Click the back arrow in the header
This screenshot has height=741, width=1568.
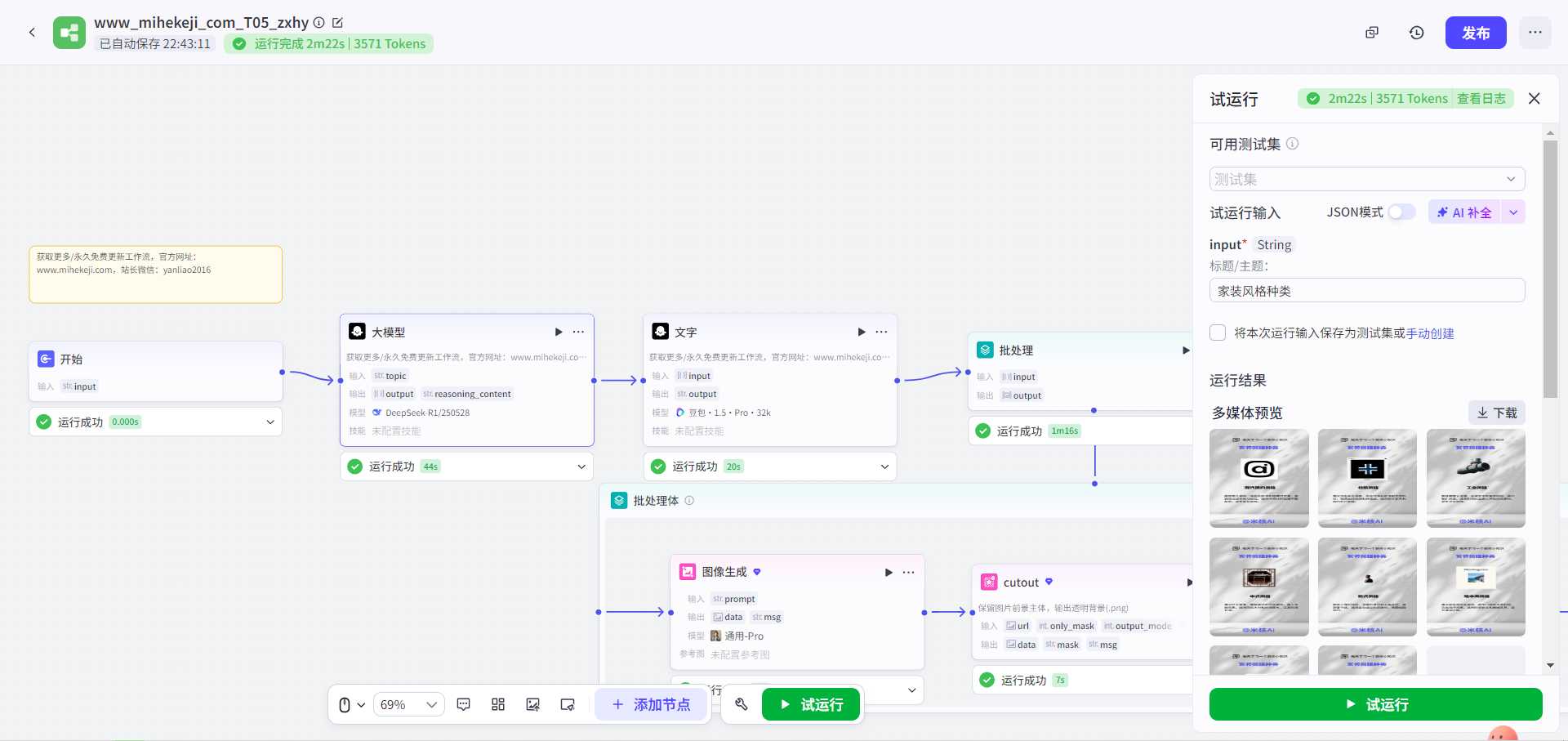[x=32, y=33]
